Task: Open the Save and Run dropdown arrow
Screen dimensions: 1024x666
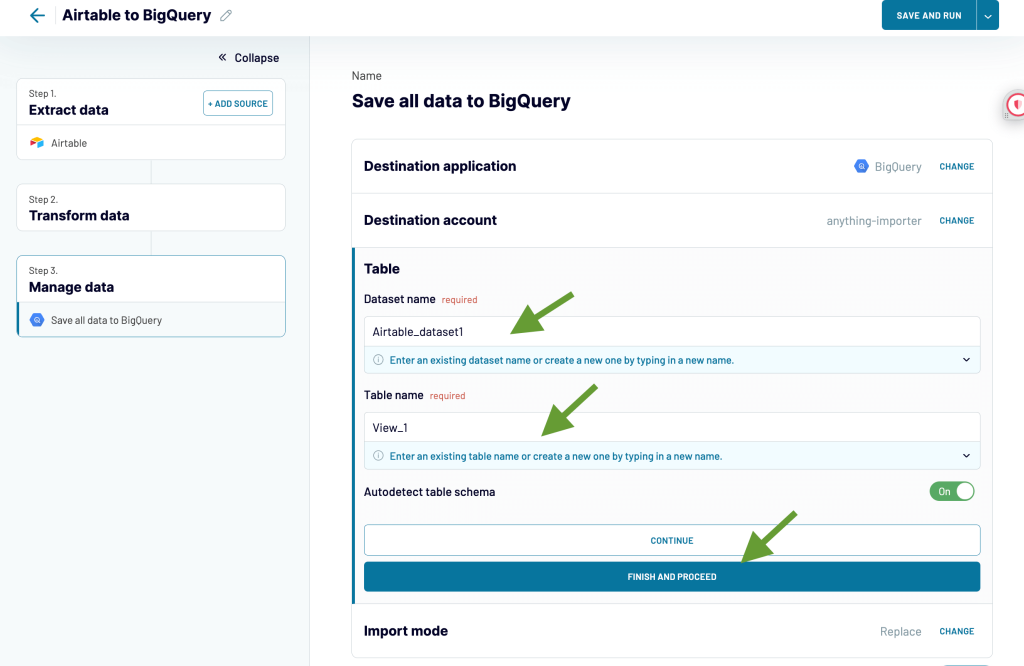Action: (x=987, y=16)
